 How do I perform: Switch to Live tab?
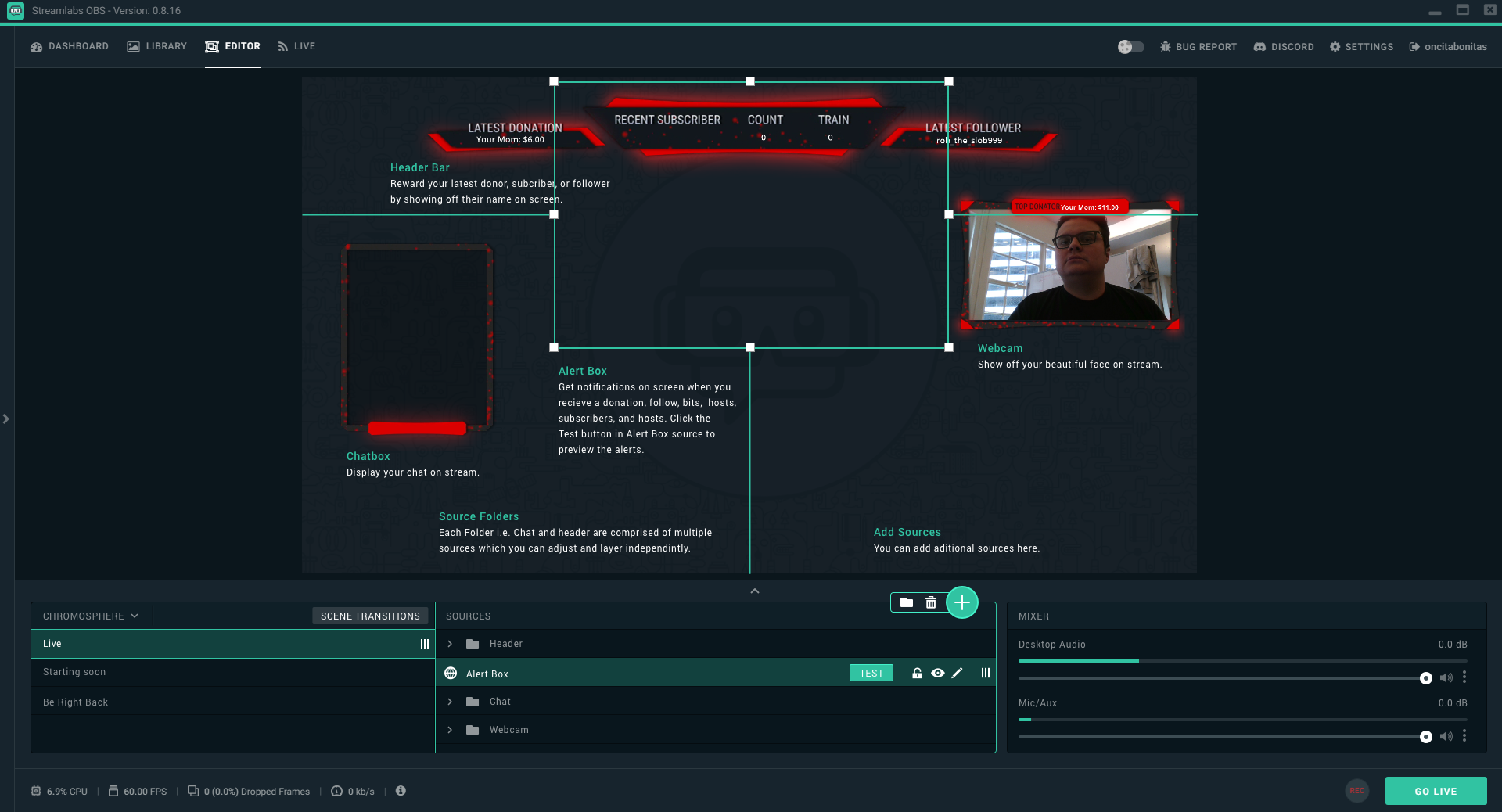click(x=296, y=46)
